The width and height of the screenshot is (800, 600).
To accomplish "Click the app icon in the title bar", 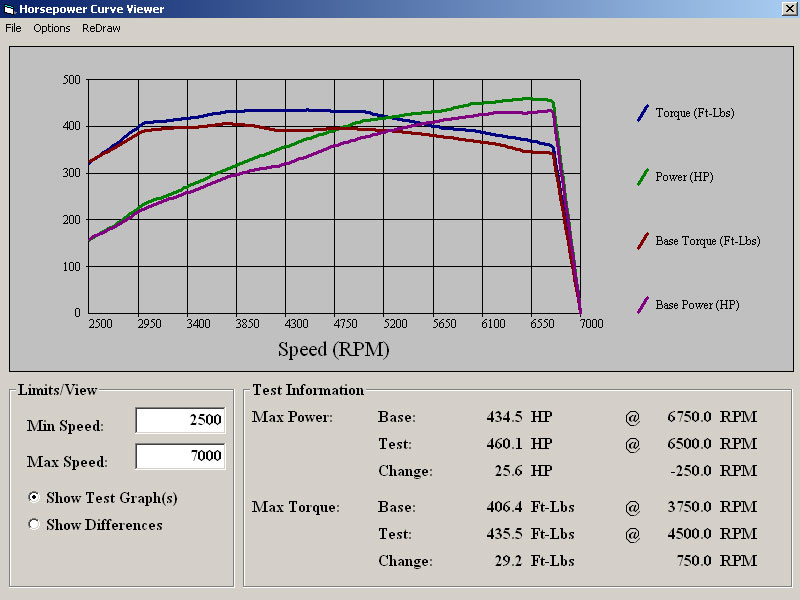I will pyautogui.click(x=9, y=9).
